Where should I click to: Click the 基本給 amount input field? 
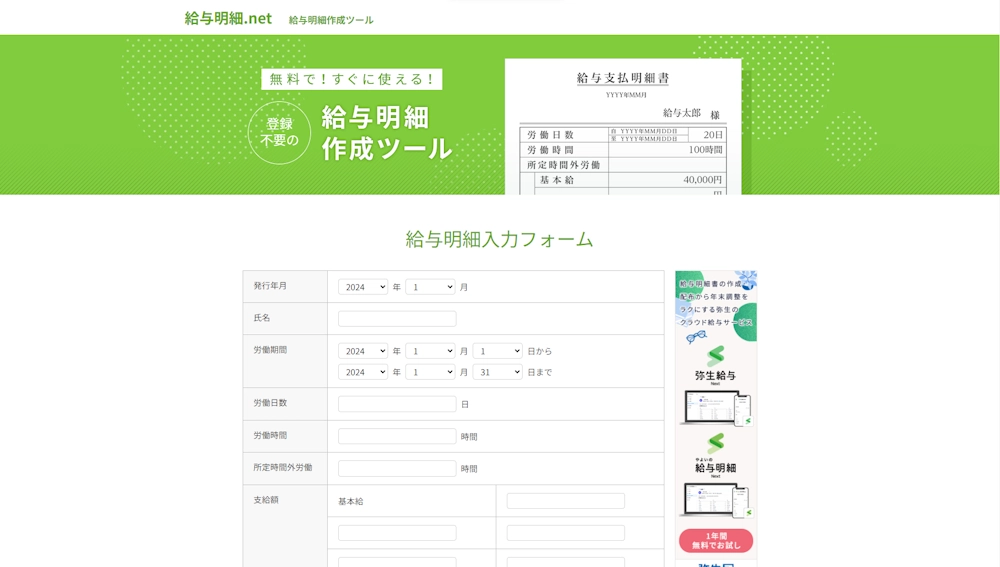click(x=565, y=501)
